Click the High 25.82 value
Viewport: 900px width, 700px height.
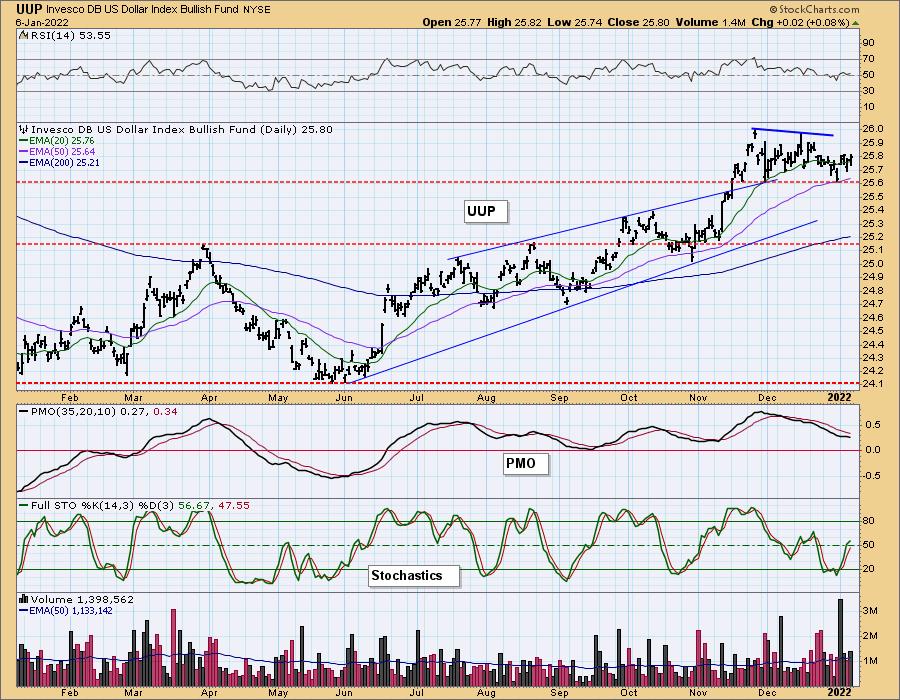coord(514,22)
